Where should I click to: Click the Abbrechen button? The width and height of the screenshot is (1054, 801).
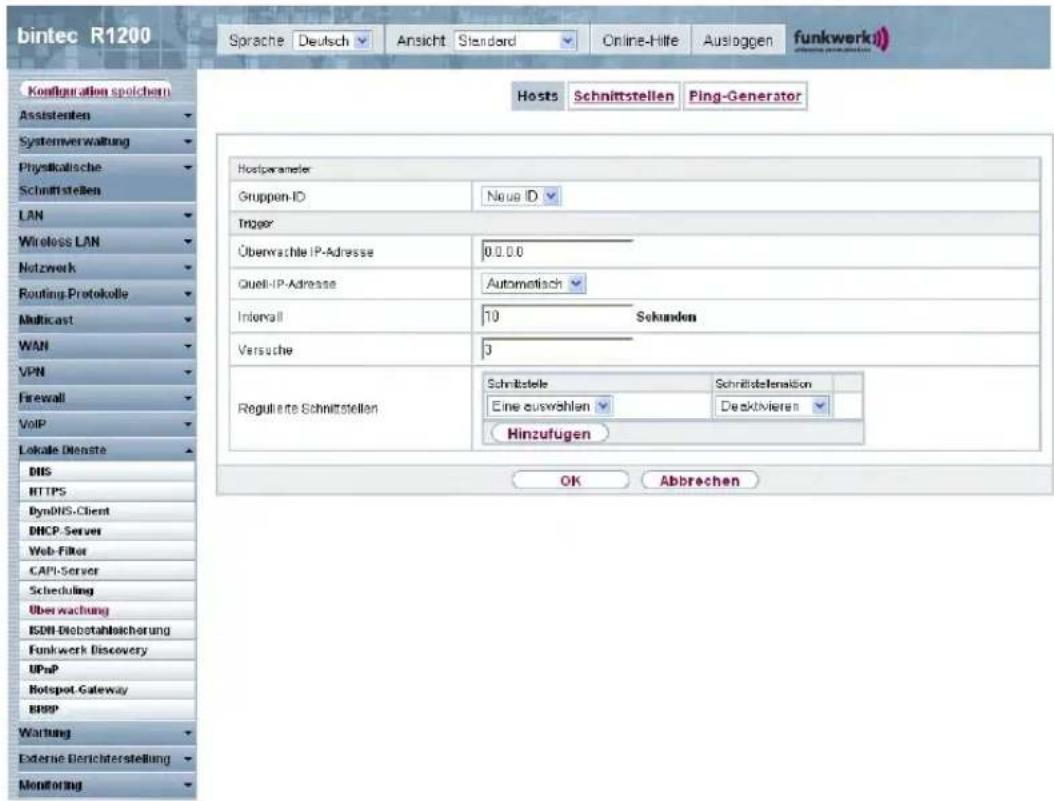pyautogui.click(x=700, y=480)
